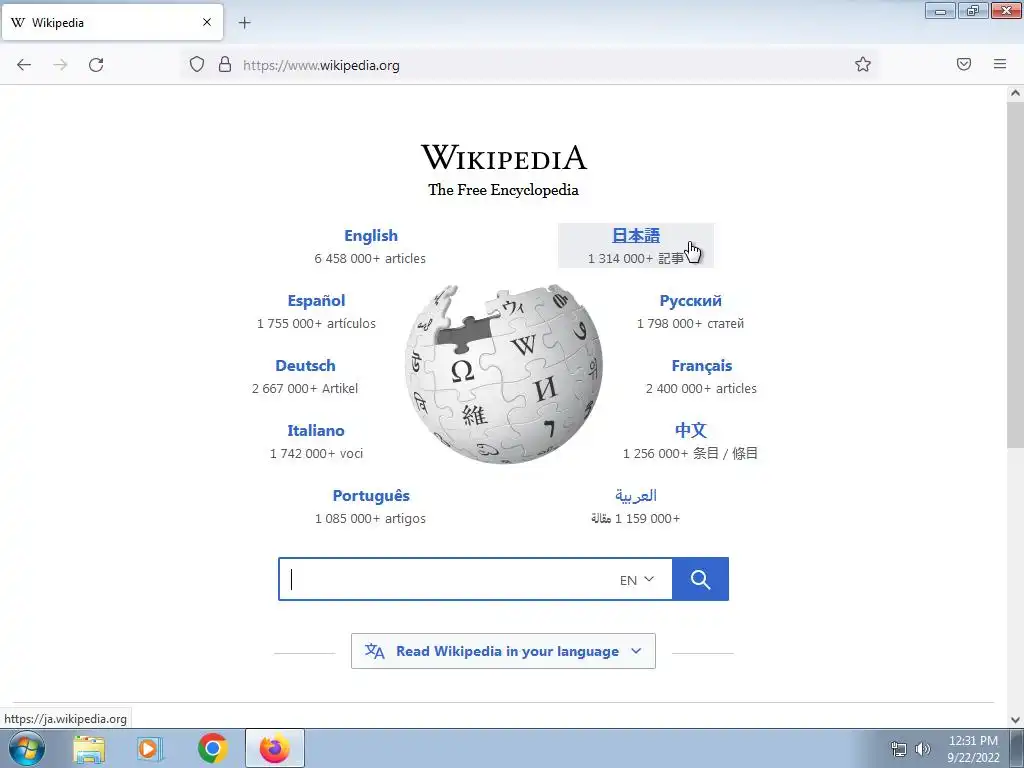Click the 6 458 000+ articles text
Image resolution: width=1024 pixels, height=768 pixels.
pyautogui.click(x=370, y=259)
